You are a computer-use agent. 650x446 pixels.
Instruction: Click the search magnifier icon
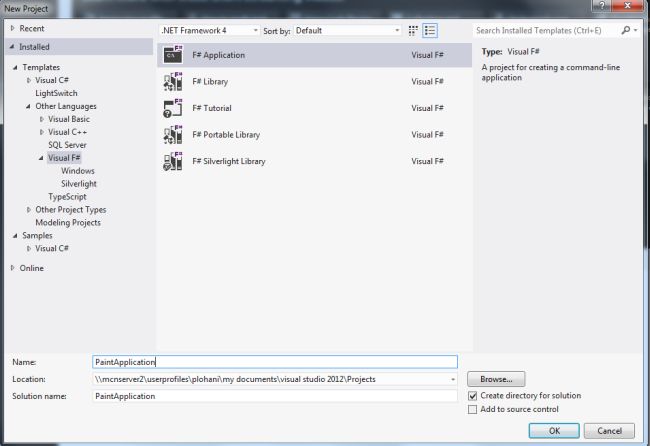coord(626,30)
